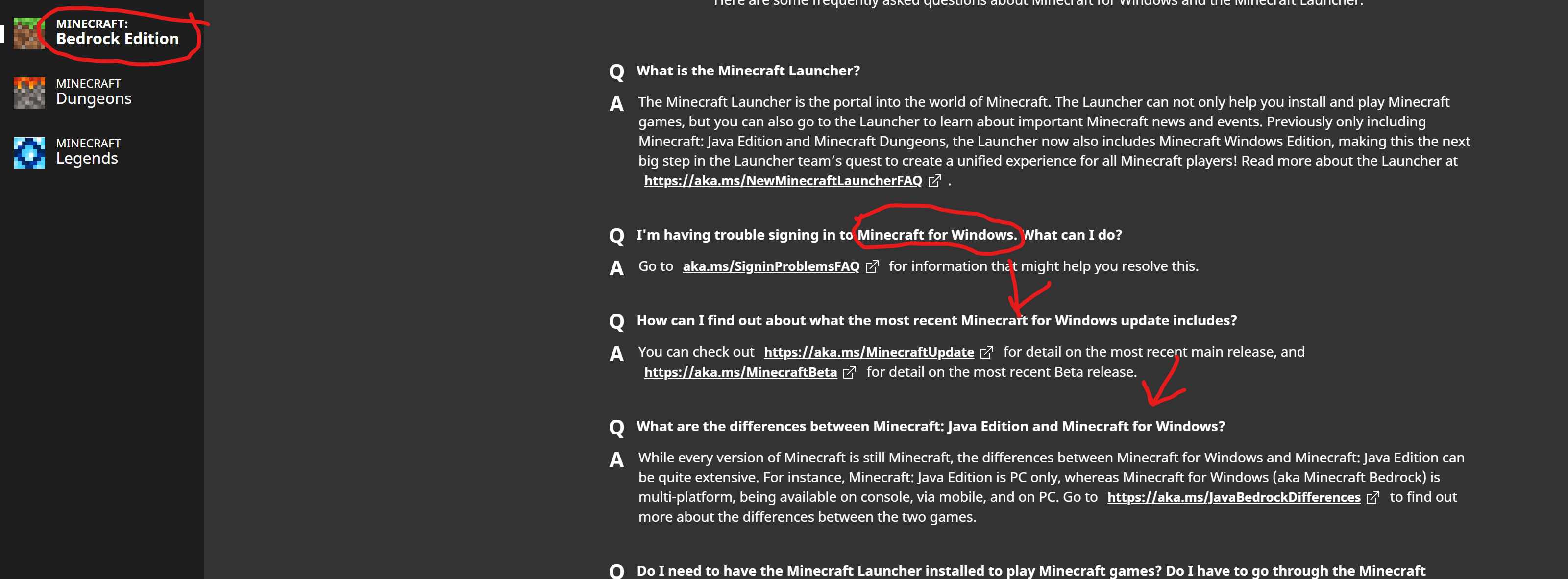Click the Minecraft Legends game icon
This screenshot has width=1568, height=579.
tap(29, 152)
